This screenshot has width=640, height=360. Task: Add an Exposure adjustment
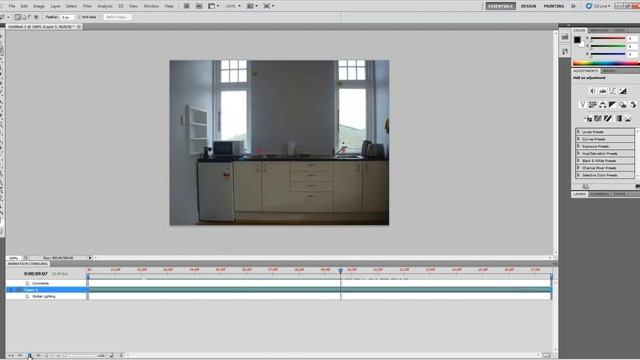[x=623, y=91]
